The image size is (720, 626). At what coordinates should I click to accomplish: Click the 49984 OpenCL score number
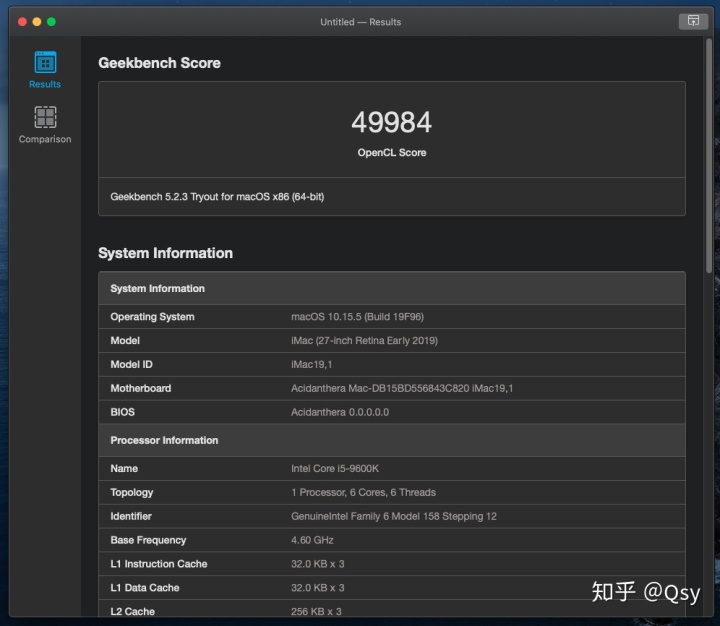pos(392,123)
